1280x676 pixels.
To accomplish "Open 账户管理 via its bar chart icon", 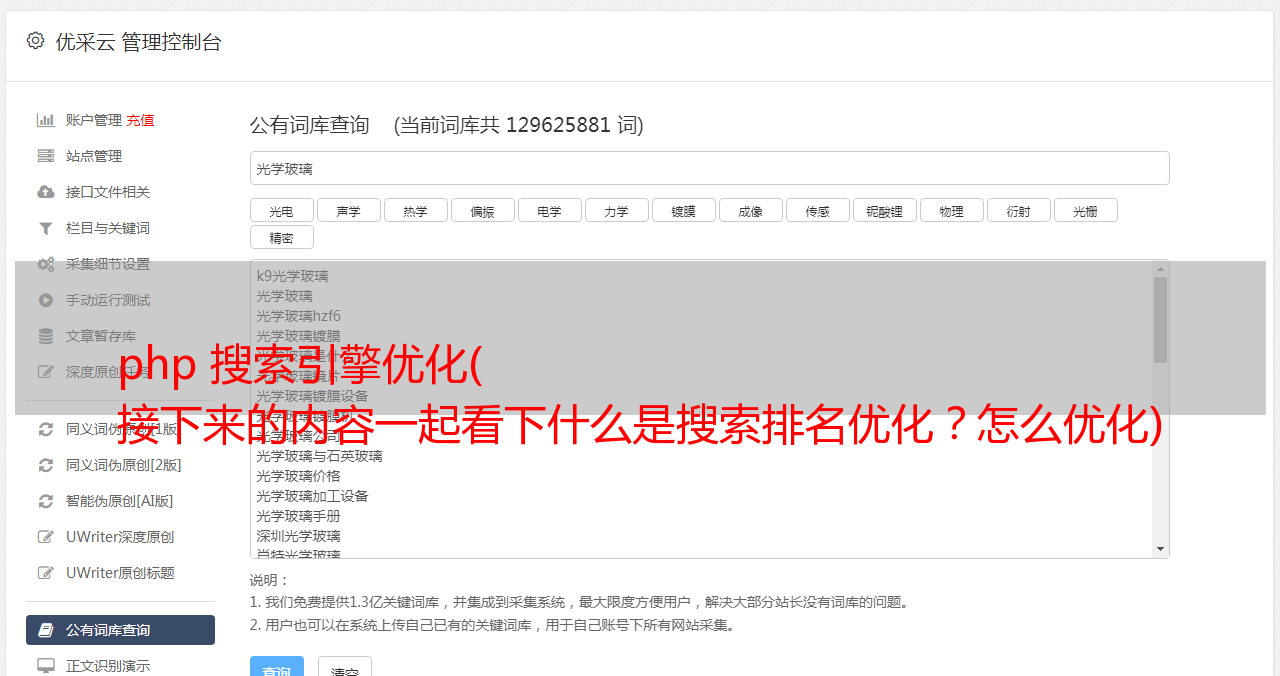I will (46, 120).
